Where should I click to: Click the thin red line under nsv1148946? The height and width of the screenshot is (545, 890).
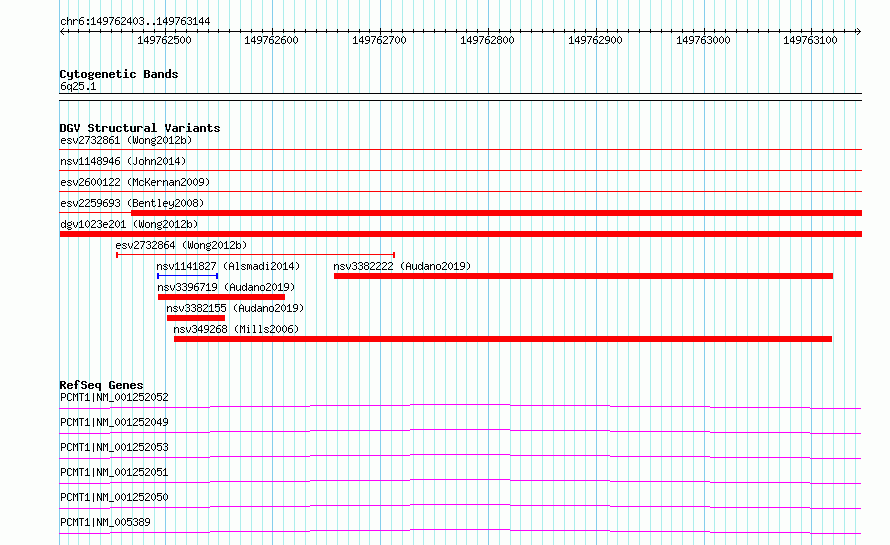461,171
